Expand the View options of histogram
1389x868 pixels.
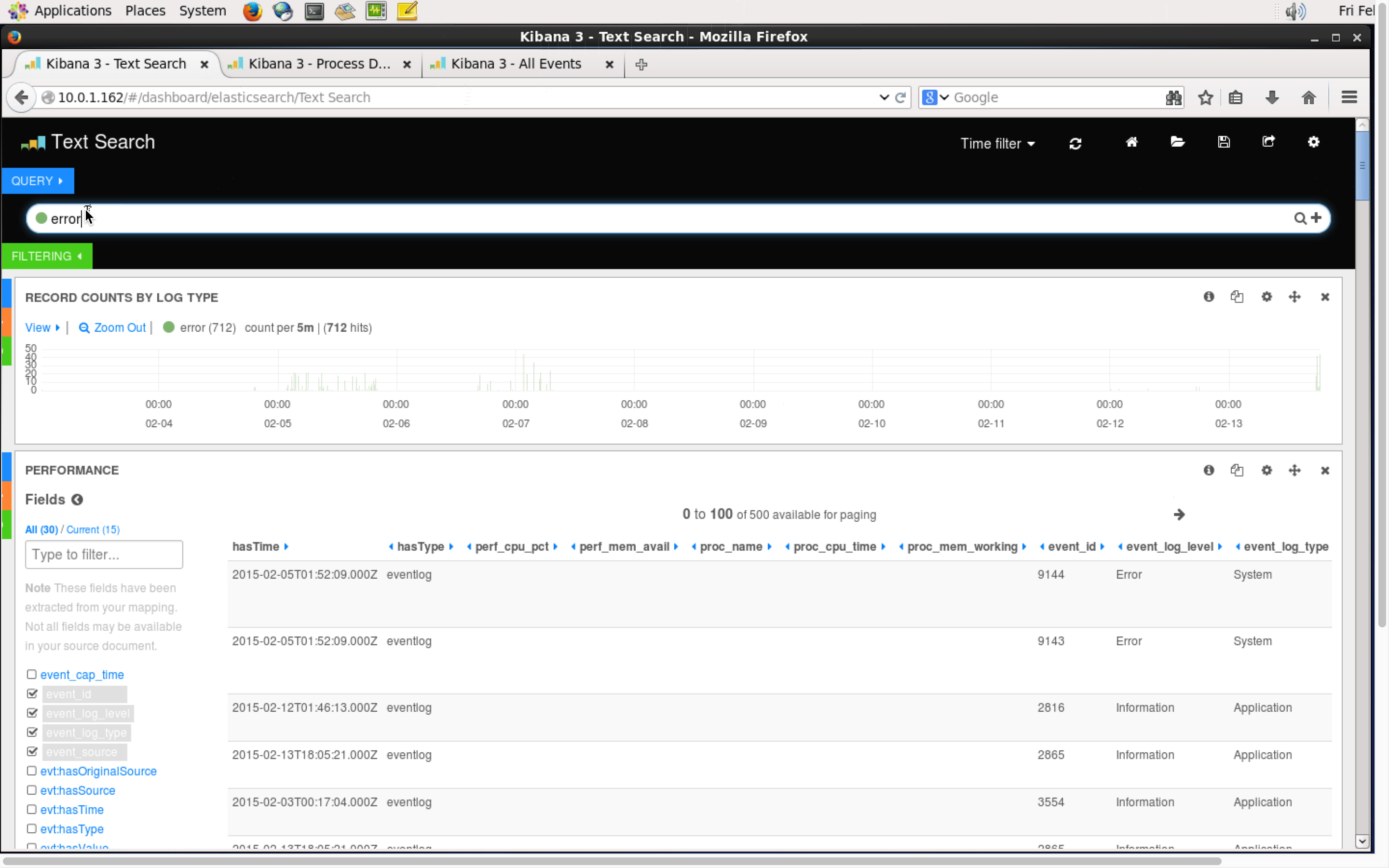pyautogui.click(x=42, y=328)
